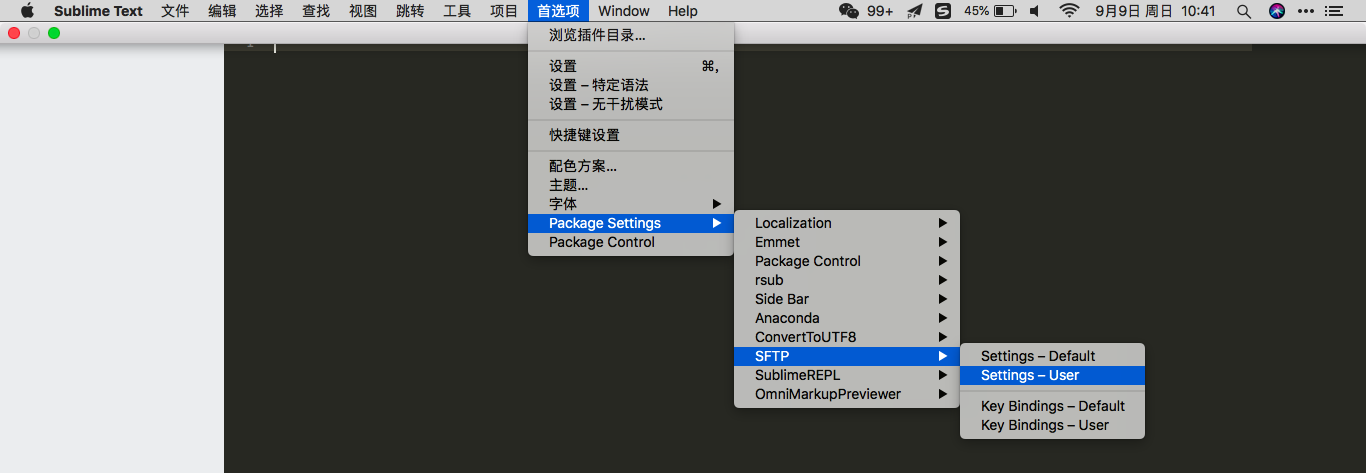Select Settings – User under SFTP
Viewport: 1366px width, 473px height.
[x=1030, y=375]
